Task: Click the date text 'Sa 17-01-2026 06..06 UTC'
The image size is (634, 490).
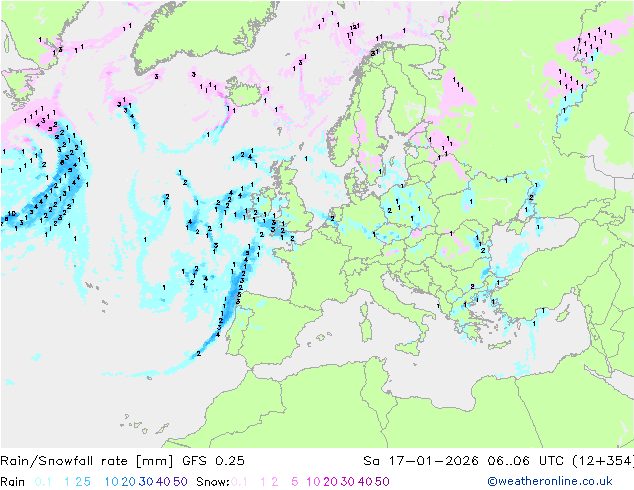Action: click(463, 460)
